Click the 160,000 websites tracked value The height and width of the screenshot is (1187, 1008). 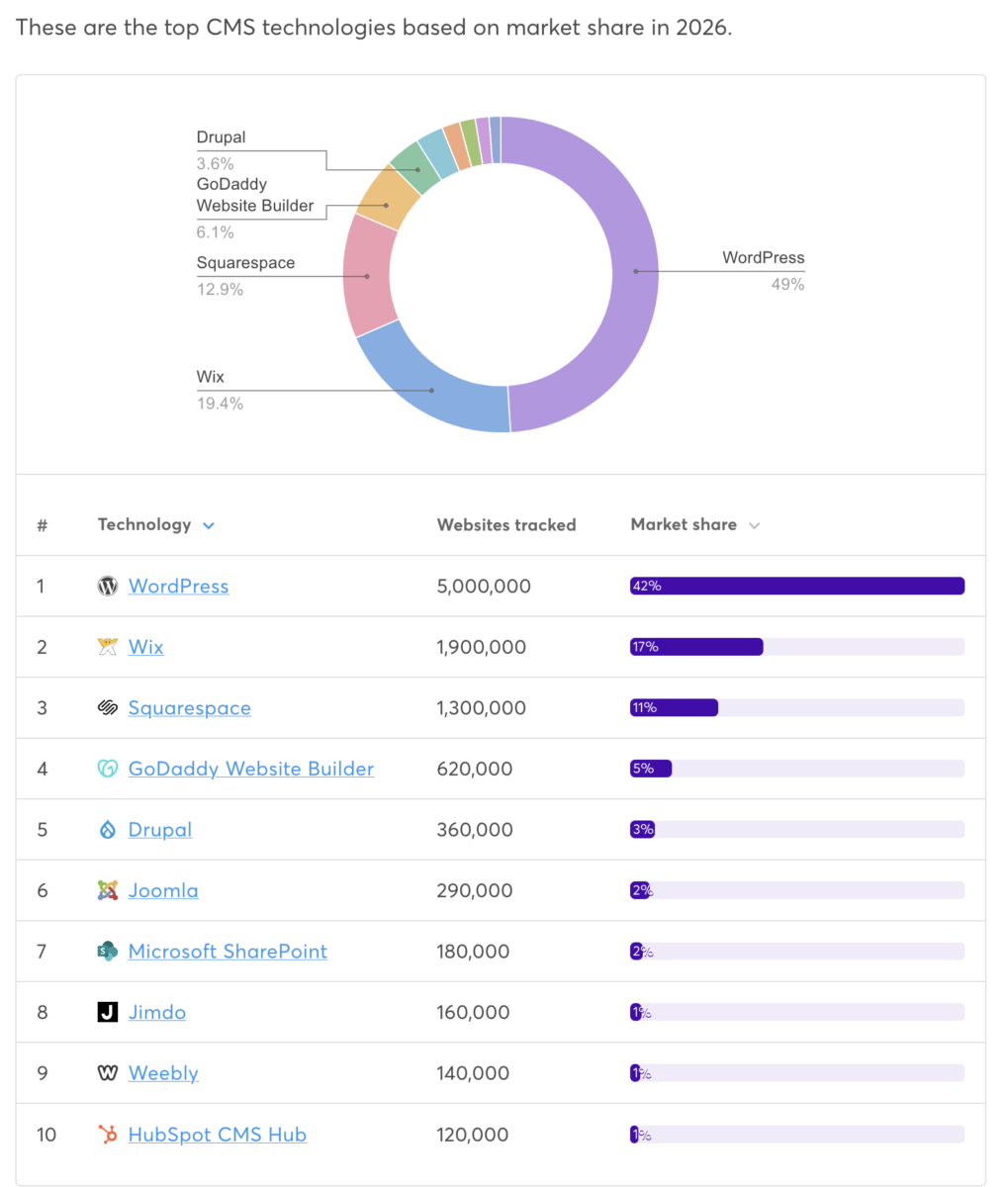click(473, 1012)
